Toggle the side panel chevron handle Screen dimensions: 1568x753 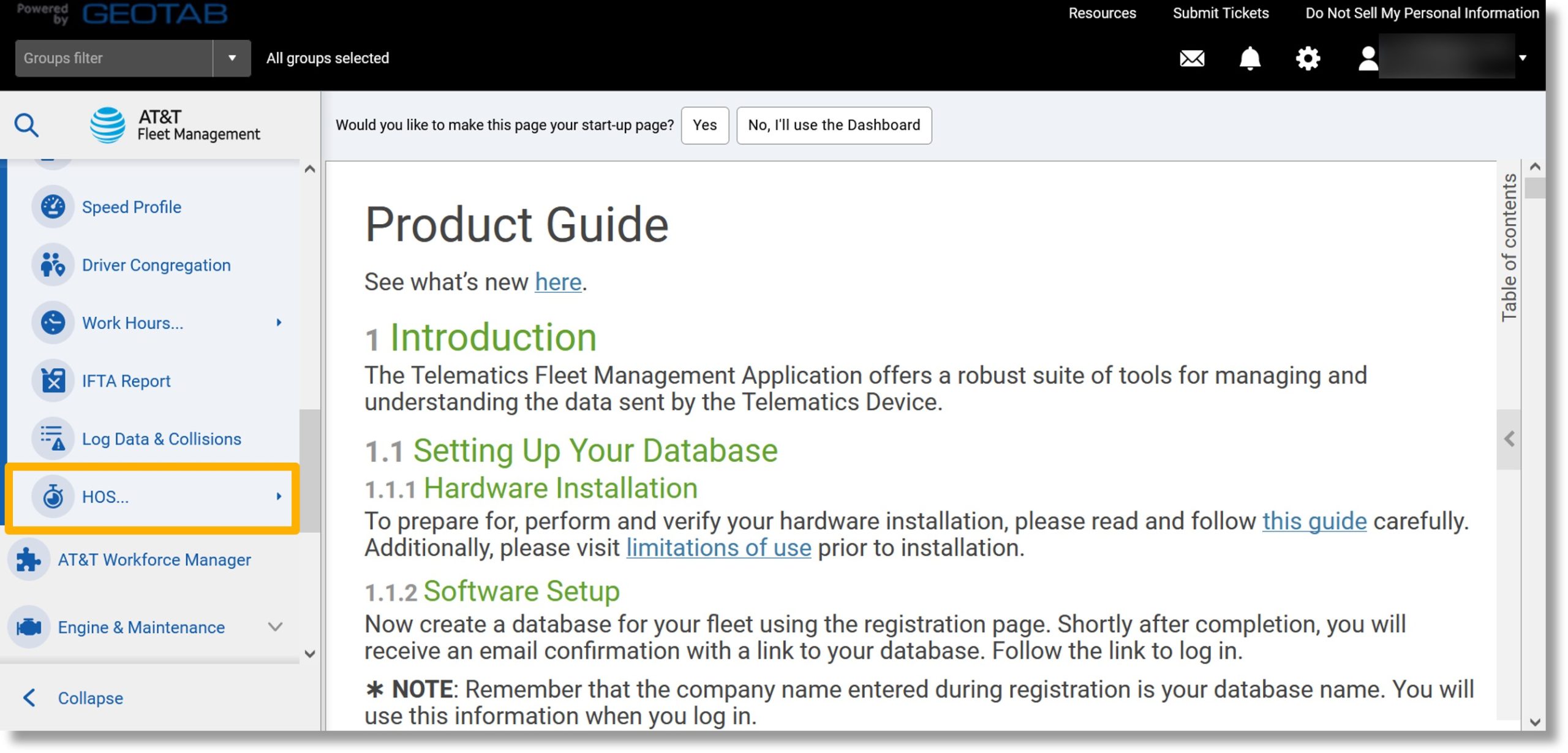point(1509,439)
